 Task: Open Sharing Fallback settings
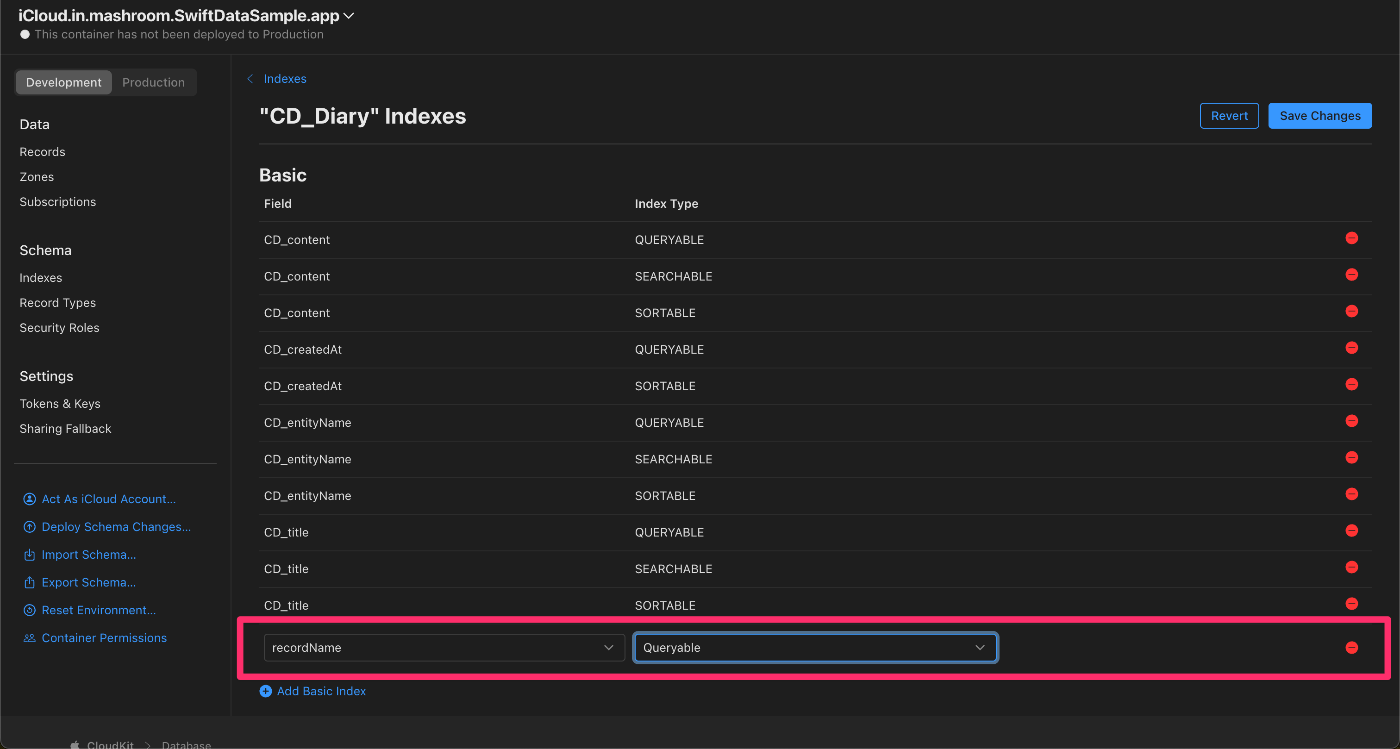coord(65,429)
